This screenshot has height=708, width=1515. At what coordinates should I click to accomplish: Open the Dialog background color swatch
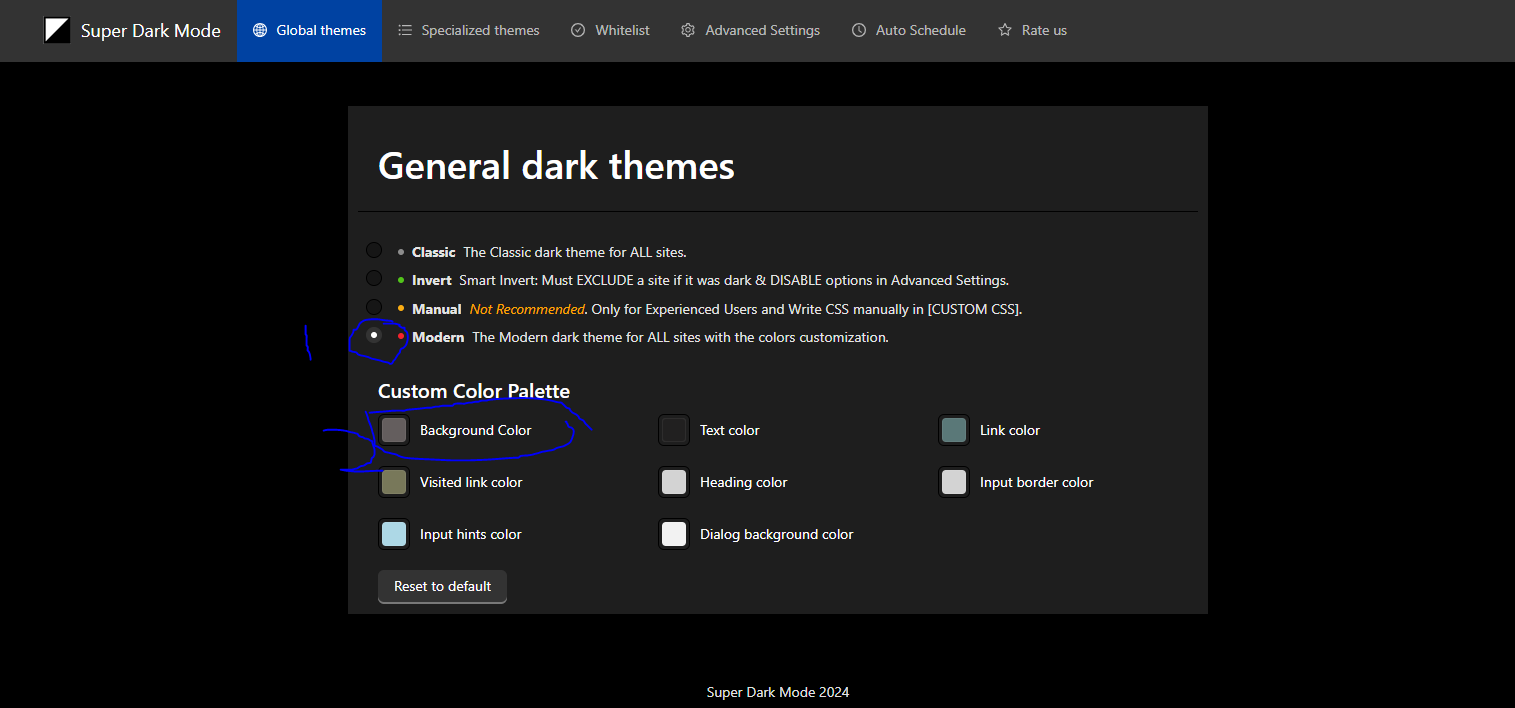coord(674,534)
